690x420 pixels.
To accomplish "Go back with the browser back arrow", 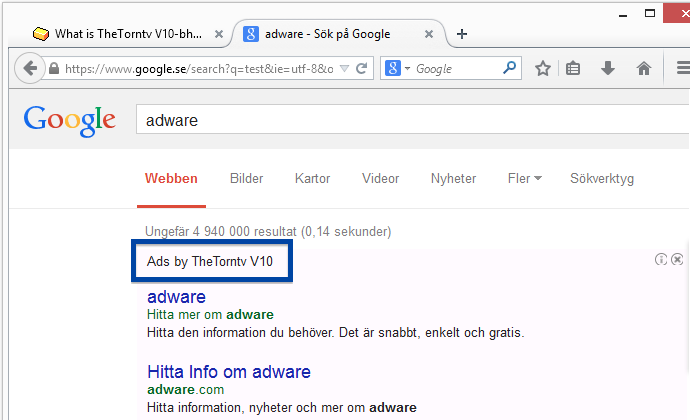I will pos(30,68).
